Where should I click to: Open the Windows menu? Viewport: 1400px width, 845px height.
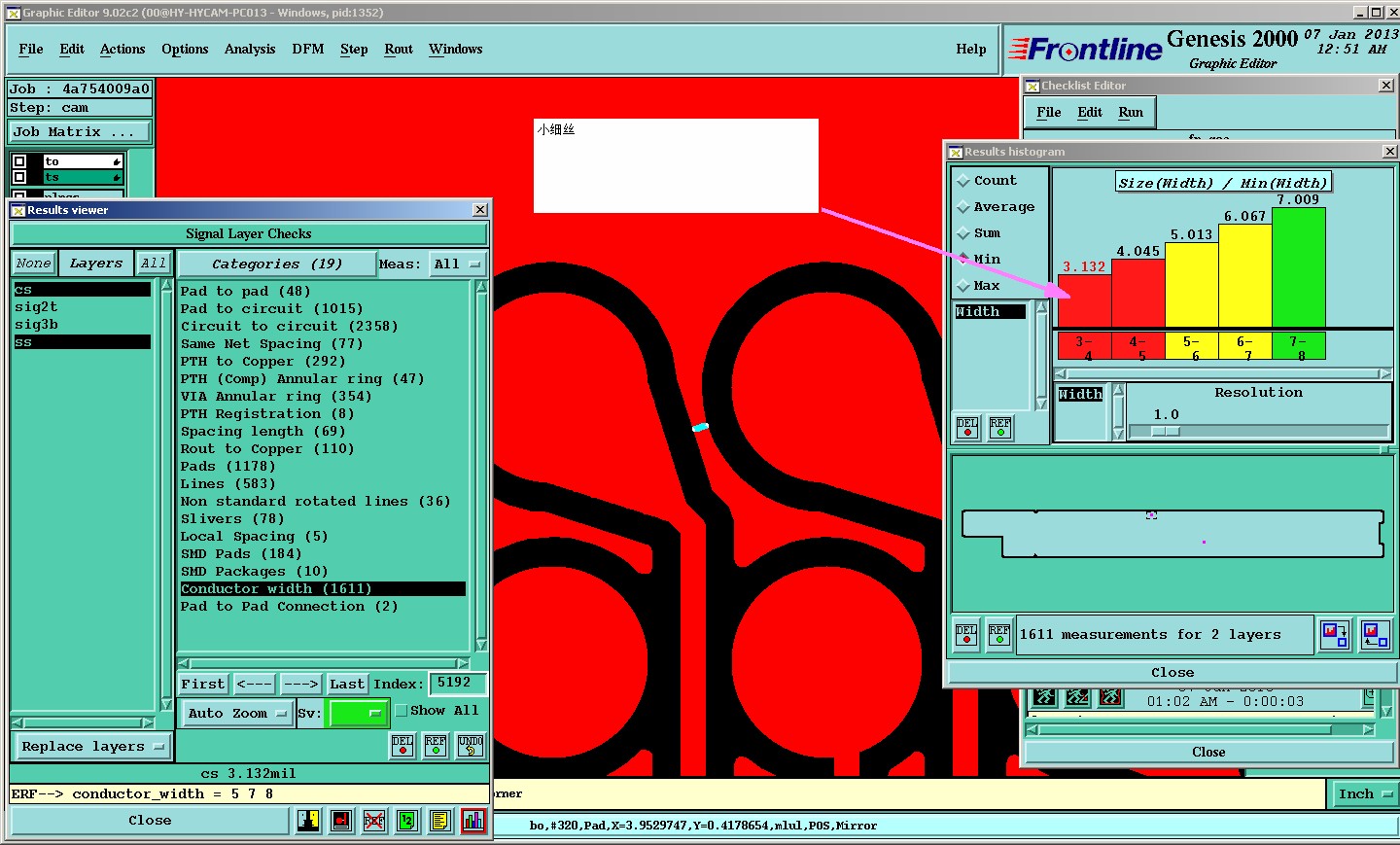(456, 50)
